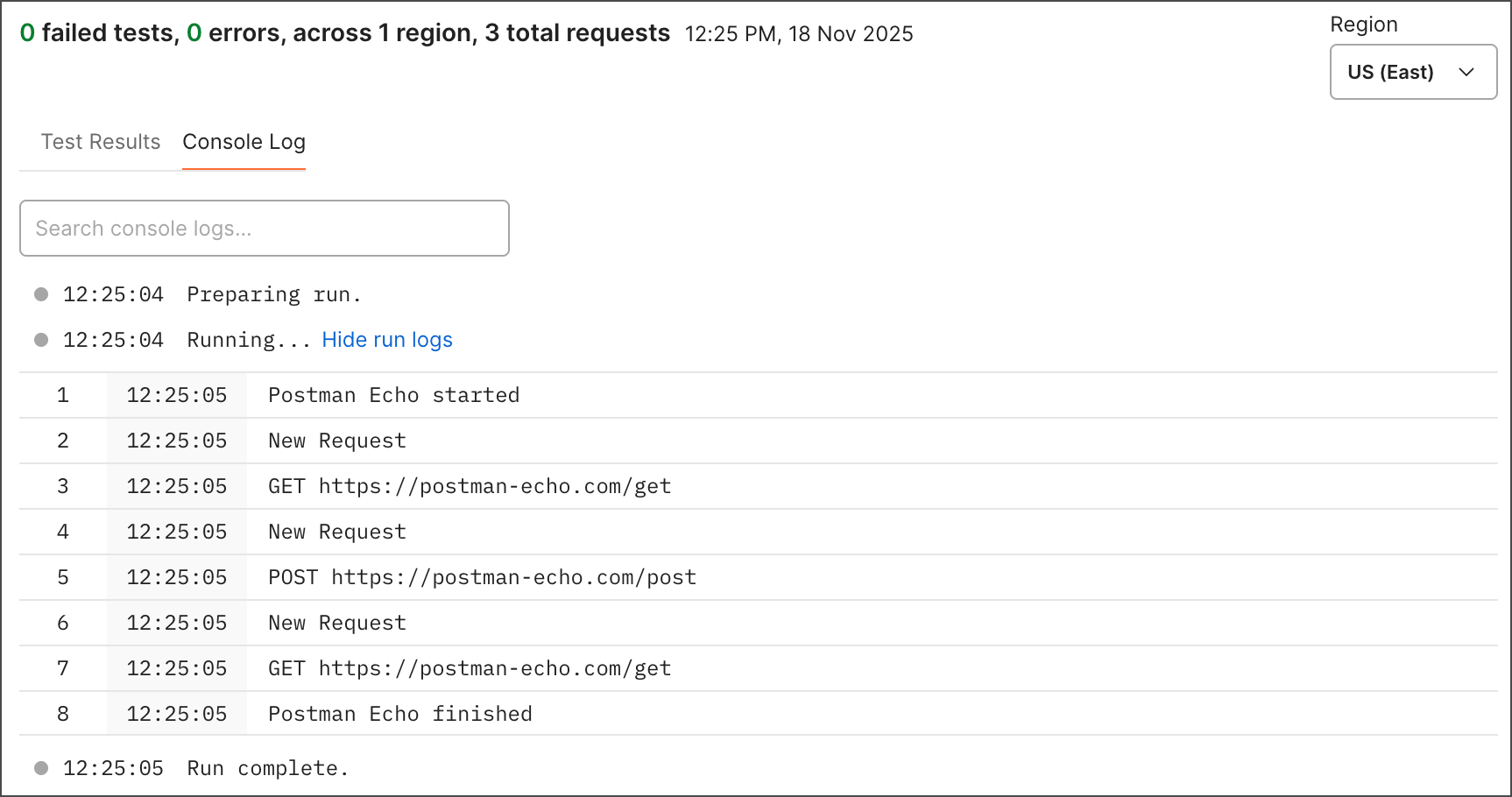This screenshot has height=797, width=1512.
Task: Select log row 1 Postman Echo started
Action: tap(393, 395)
